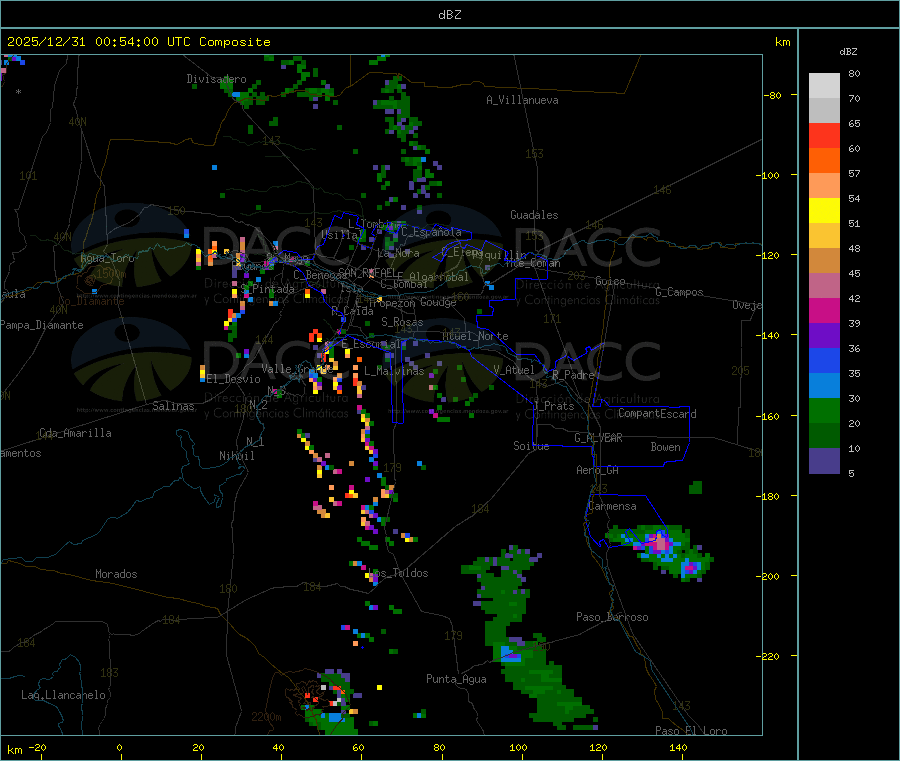Select the 54 dBZ yellow legend swatch
Viewport: 900px width, 761px height.
[824, 210]
